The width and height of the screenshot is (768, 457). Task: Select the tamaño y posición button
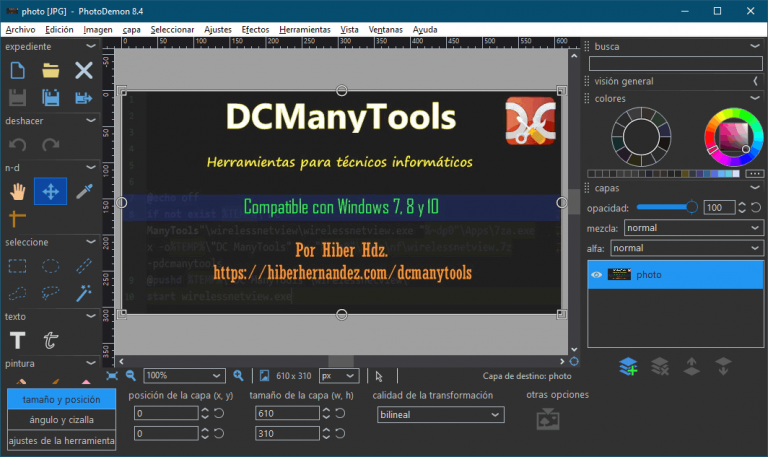(61, 399)
